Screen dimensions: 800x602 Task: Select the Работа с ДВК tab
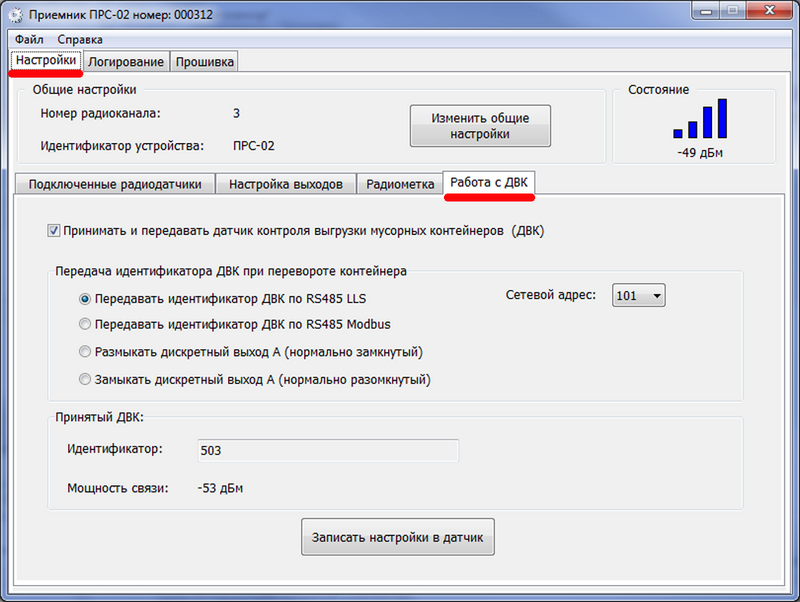click(489, 182)
